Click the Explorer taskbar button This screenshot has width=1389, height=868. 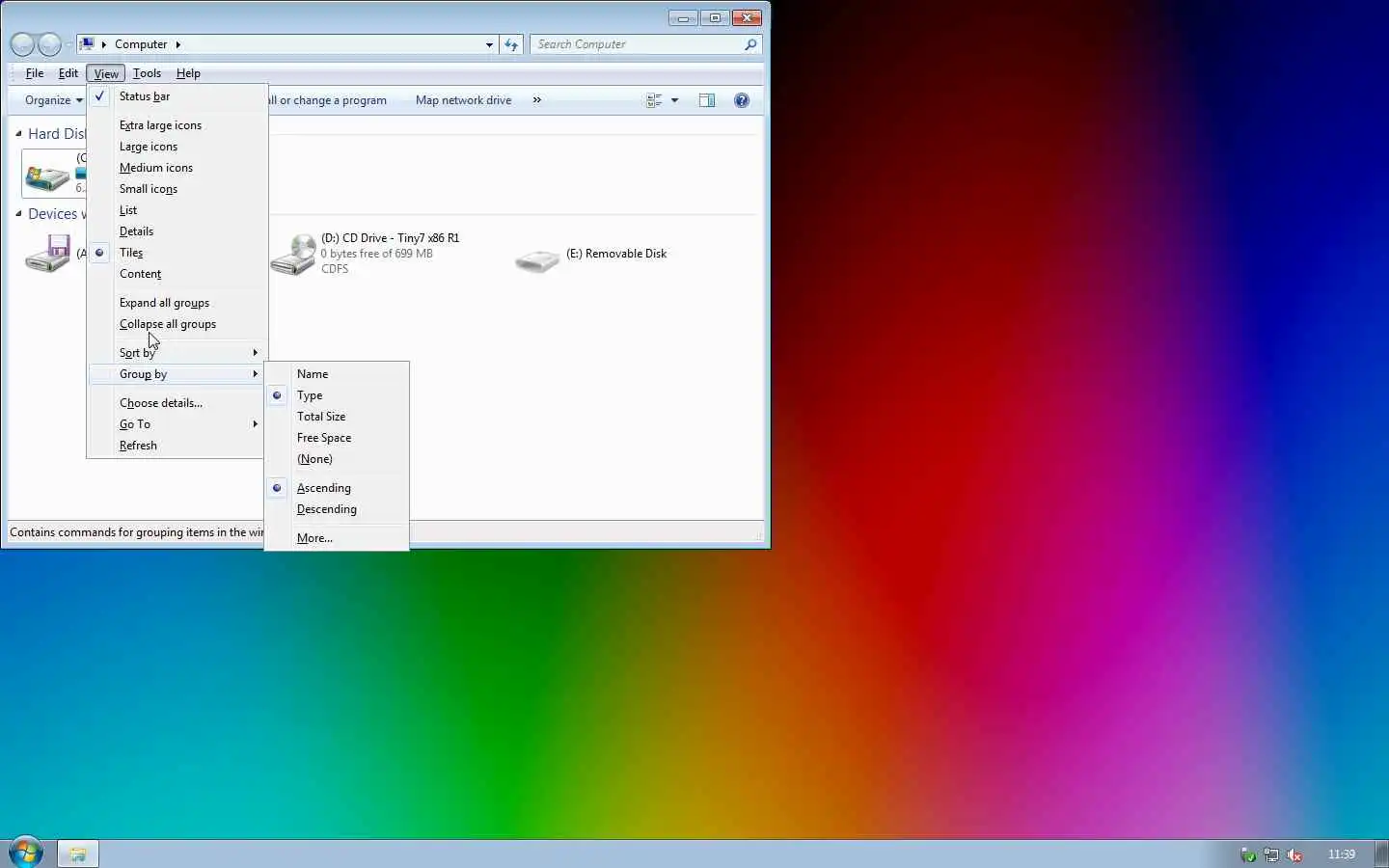78,854
